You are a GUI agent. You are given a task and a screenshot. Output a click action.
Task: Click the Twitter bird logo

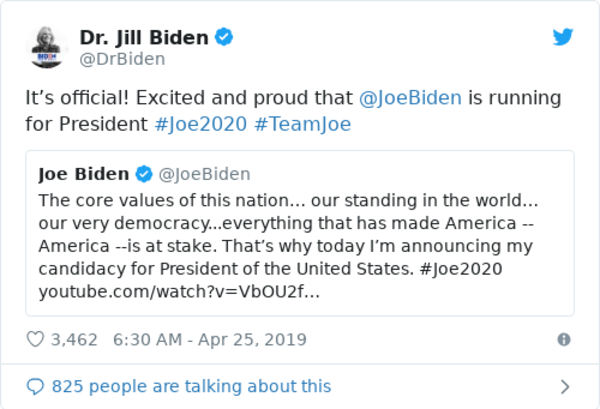pyautogui.click(x=563, y=38)
